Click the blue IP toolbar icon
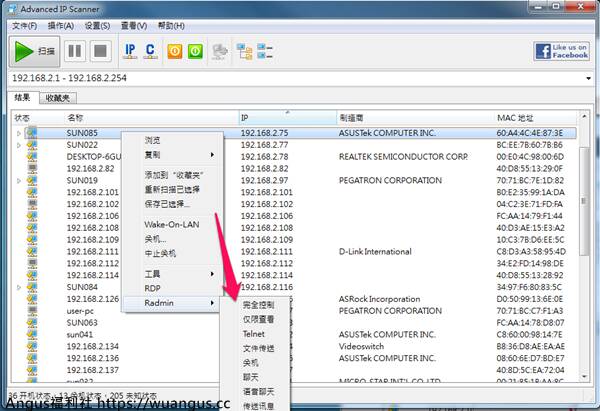The height and width of the screenshot is (411, 600). 130,51
